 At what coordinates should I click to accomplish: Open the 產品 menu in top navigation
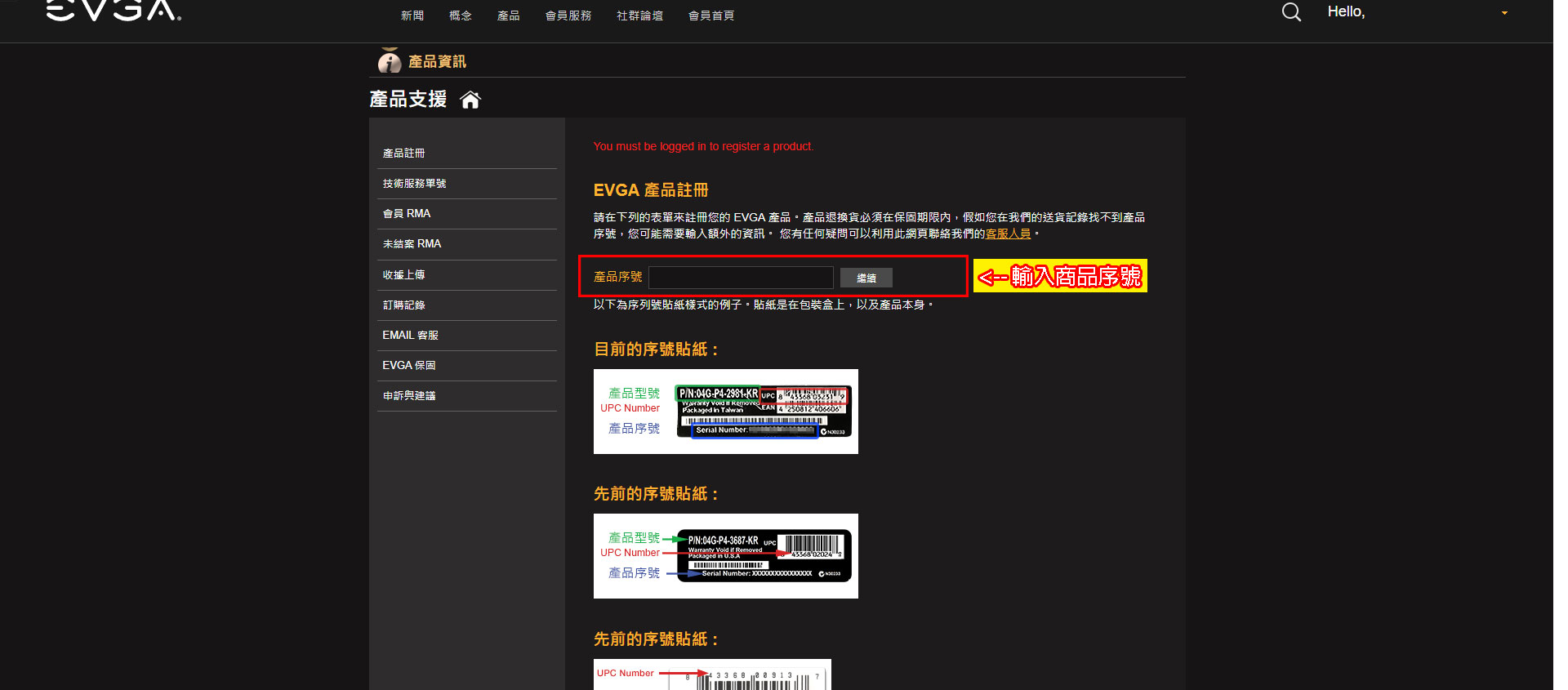coord(509,16)
